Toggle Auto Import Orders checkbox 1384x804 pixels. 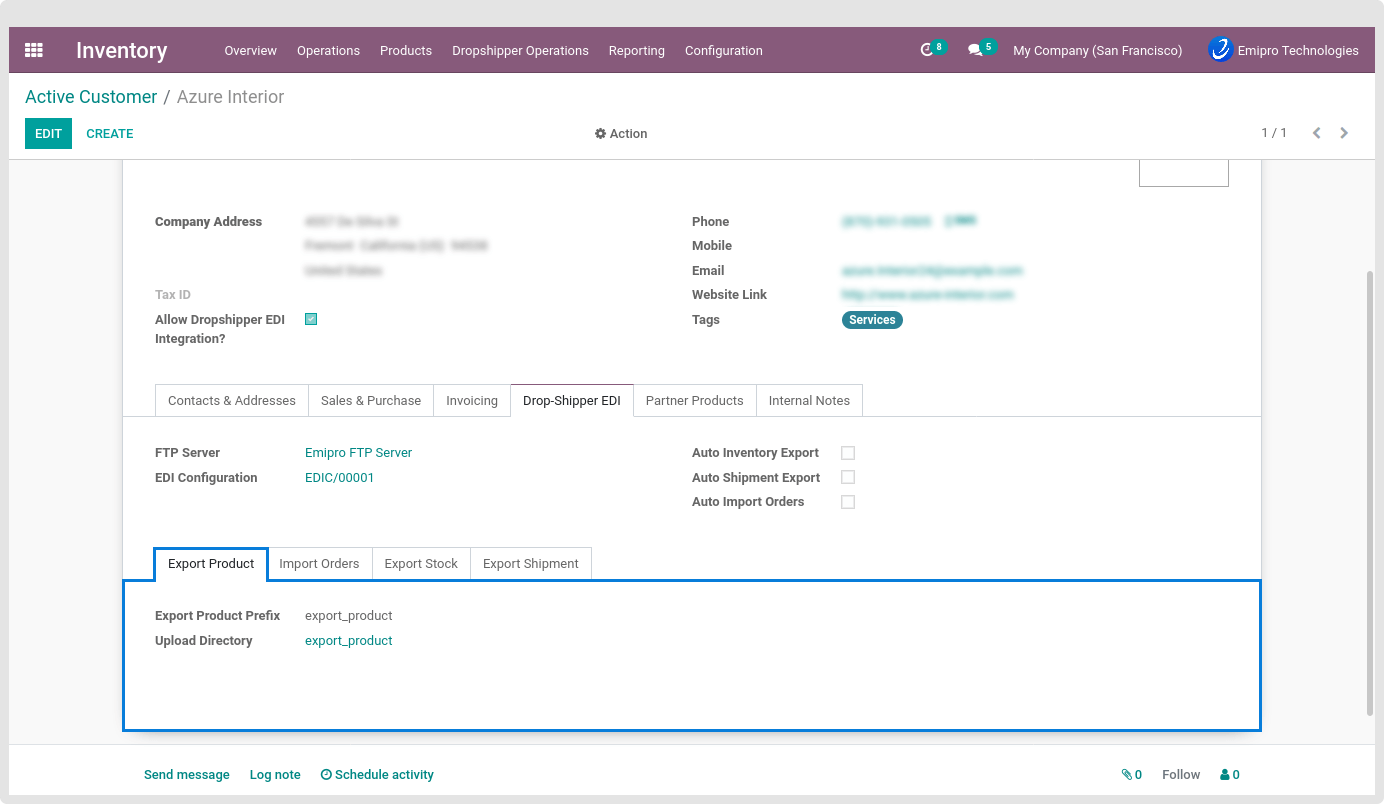click(848, 502)
